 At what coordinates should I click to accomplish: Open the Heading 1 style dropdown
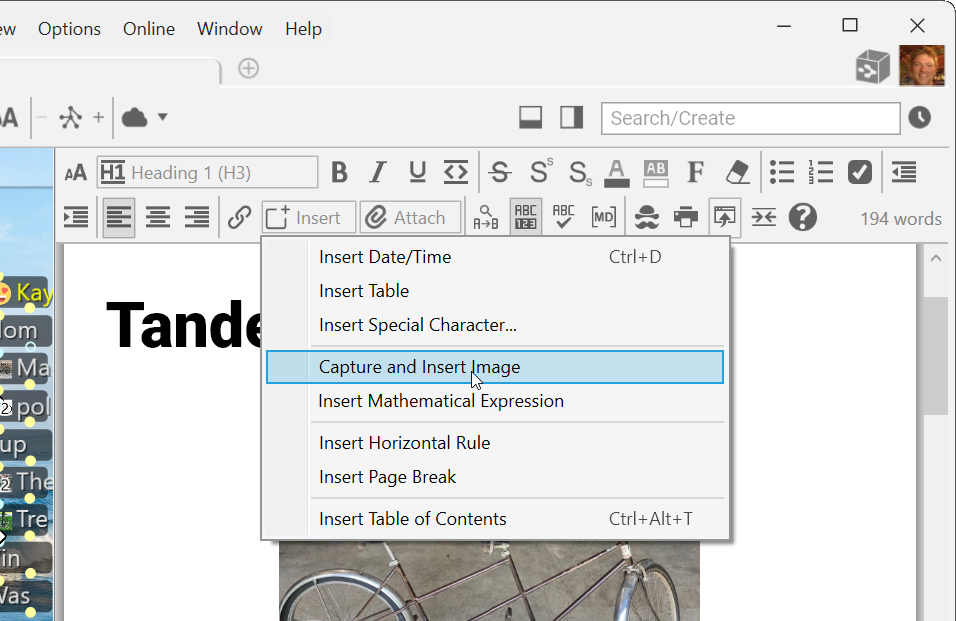click(207, 172)
